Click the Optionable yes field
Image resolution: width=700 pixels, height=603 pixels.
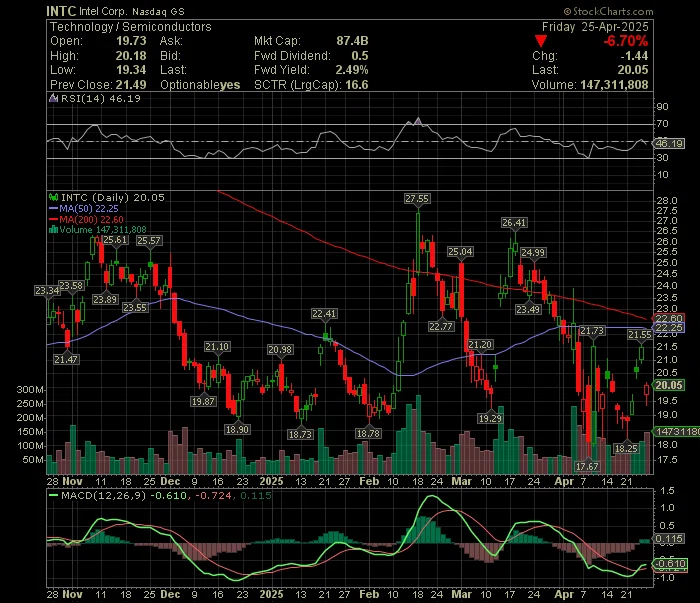200,85
